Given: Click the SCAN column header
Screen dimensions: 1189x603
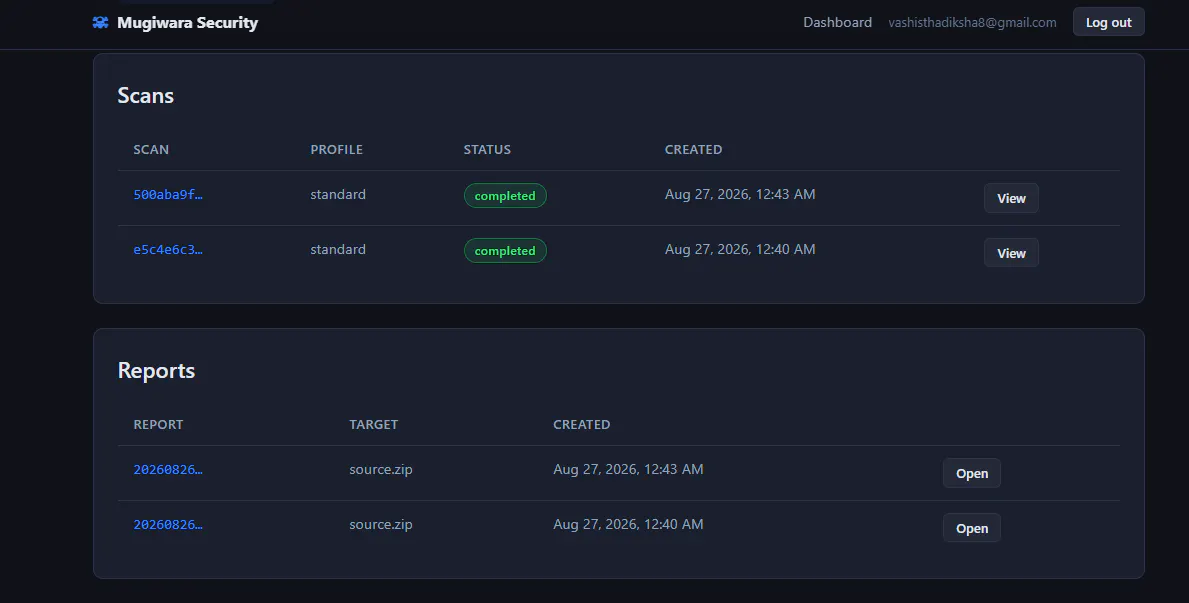Looking at the screenshot, I should (151, 149).
